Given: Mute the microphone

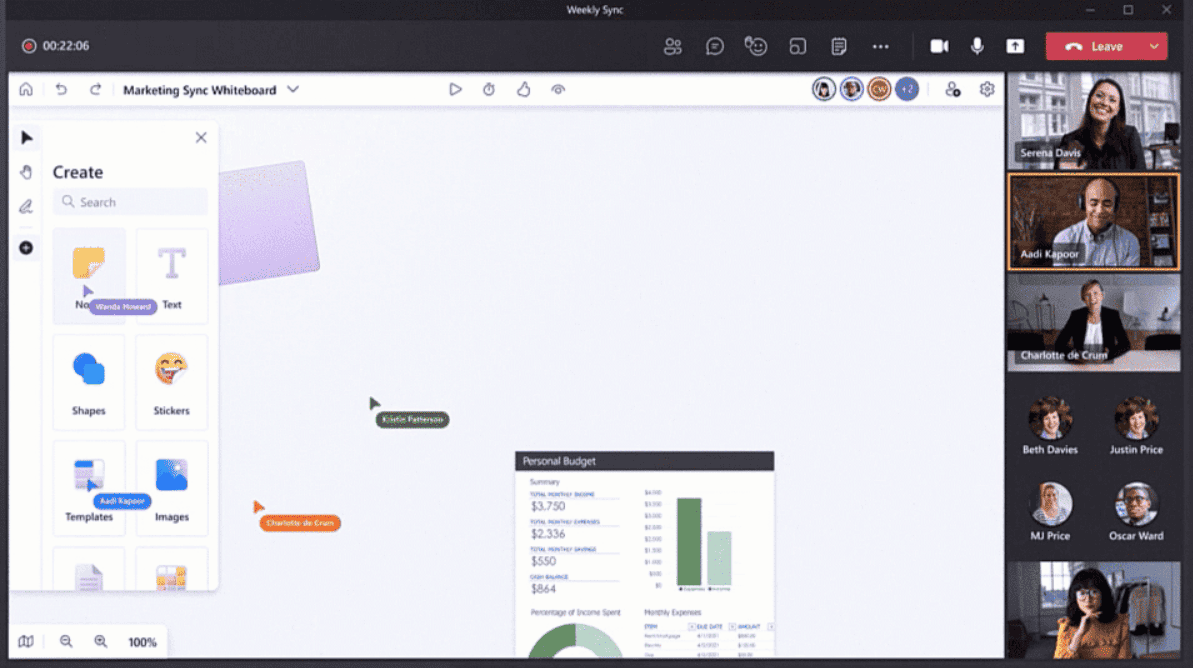Looking at the screenshot, I should pos(976,46).
